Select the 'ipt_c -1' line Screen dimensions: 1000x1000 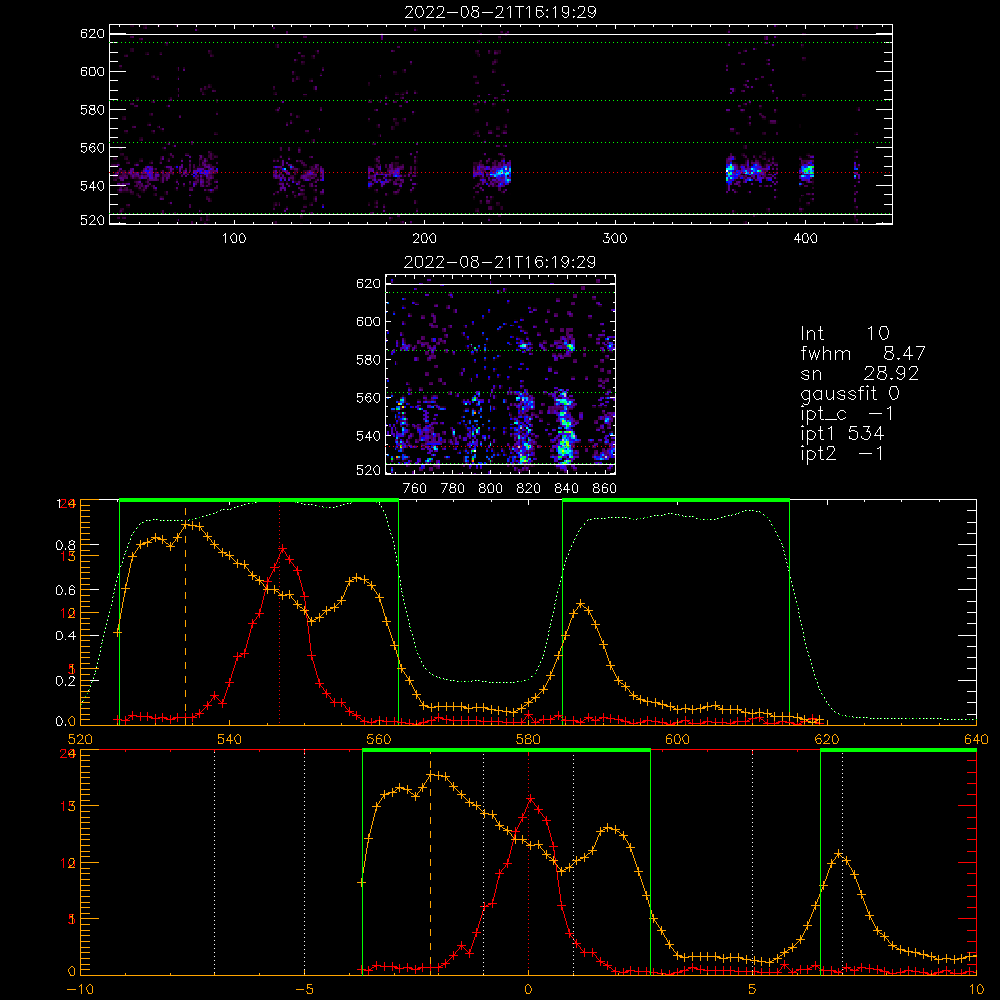click(x=847, y=414)
